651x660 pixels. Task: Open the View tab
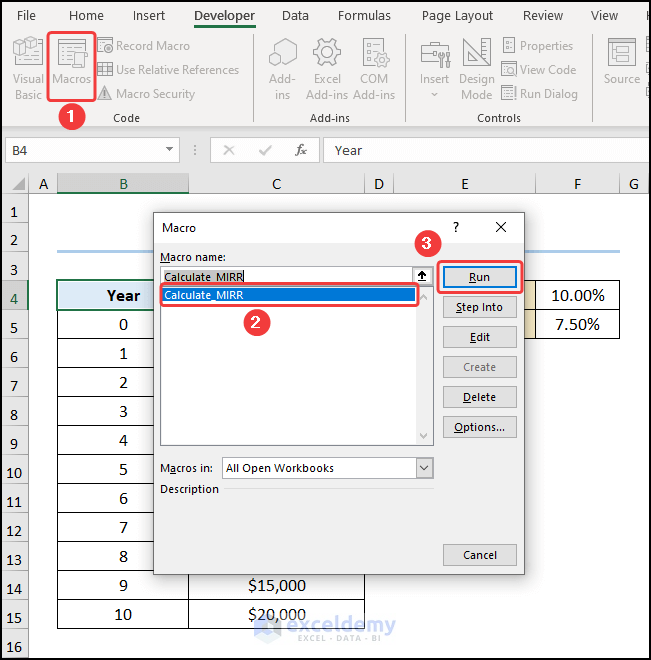coord(604,16)
